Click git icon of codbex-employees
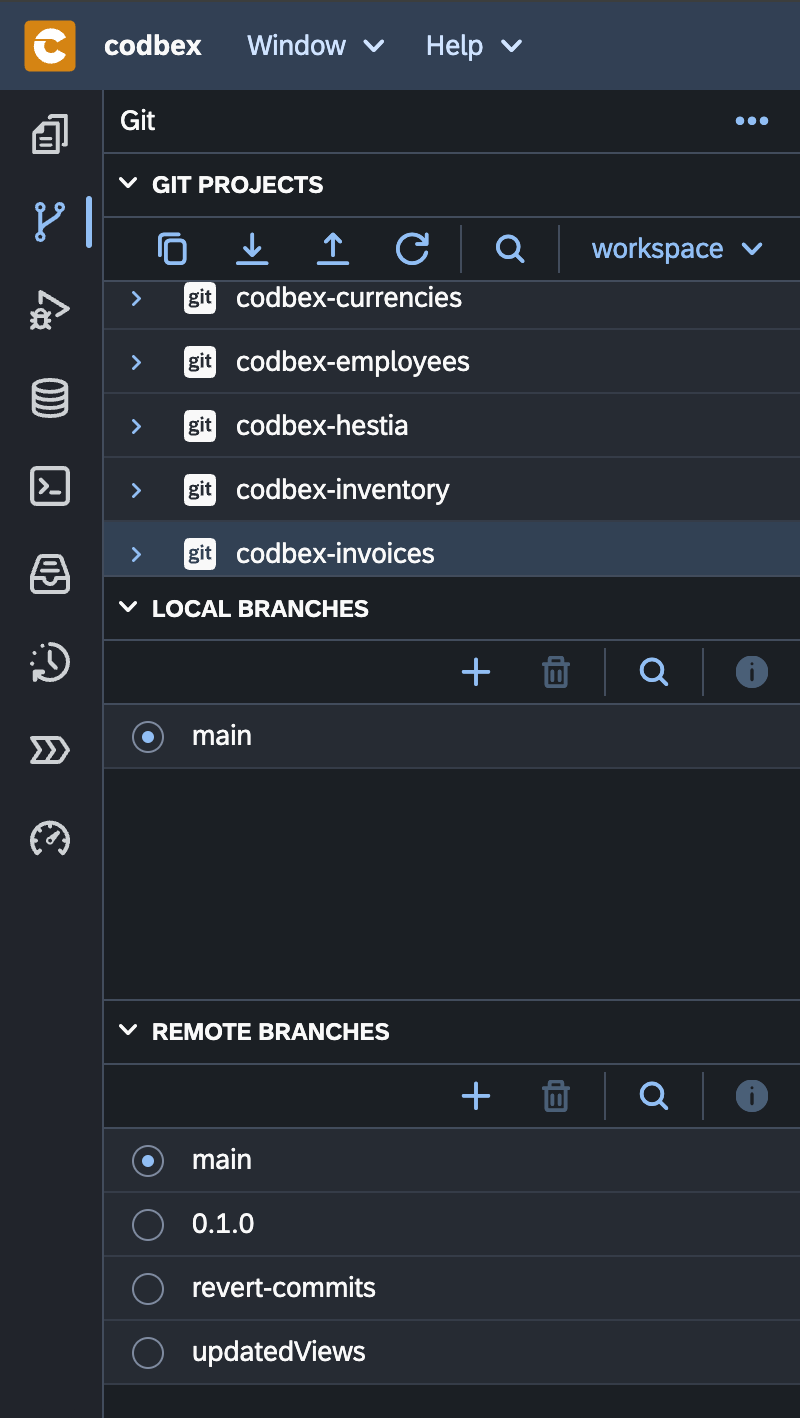 200,362
